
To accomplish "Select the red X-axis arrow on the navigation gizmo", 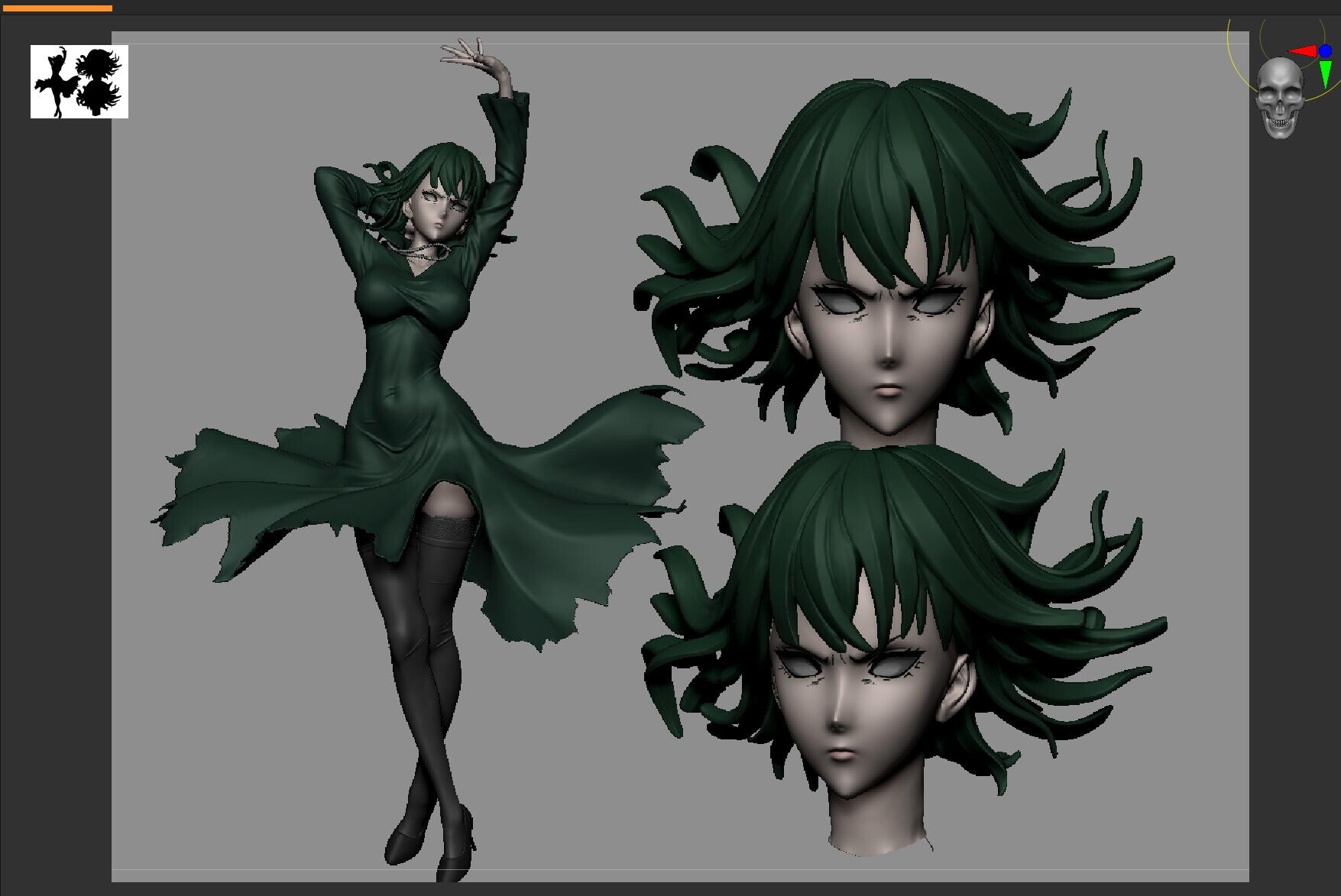I will pyautogui.click(x=1303, y=50).
